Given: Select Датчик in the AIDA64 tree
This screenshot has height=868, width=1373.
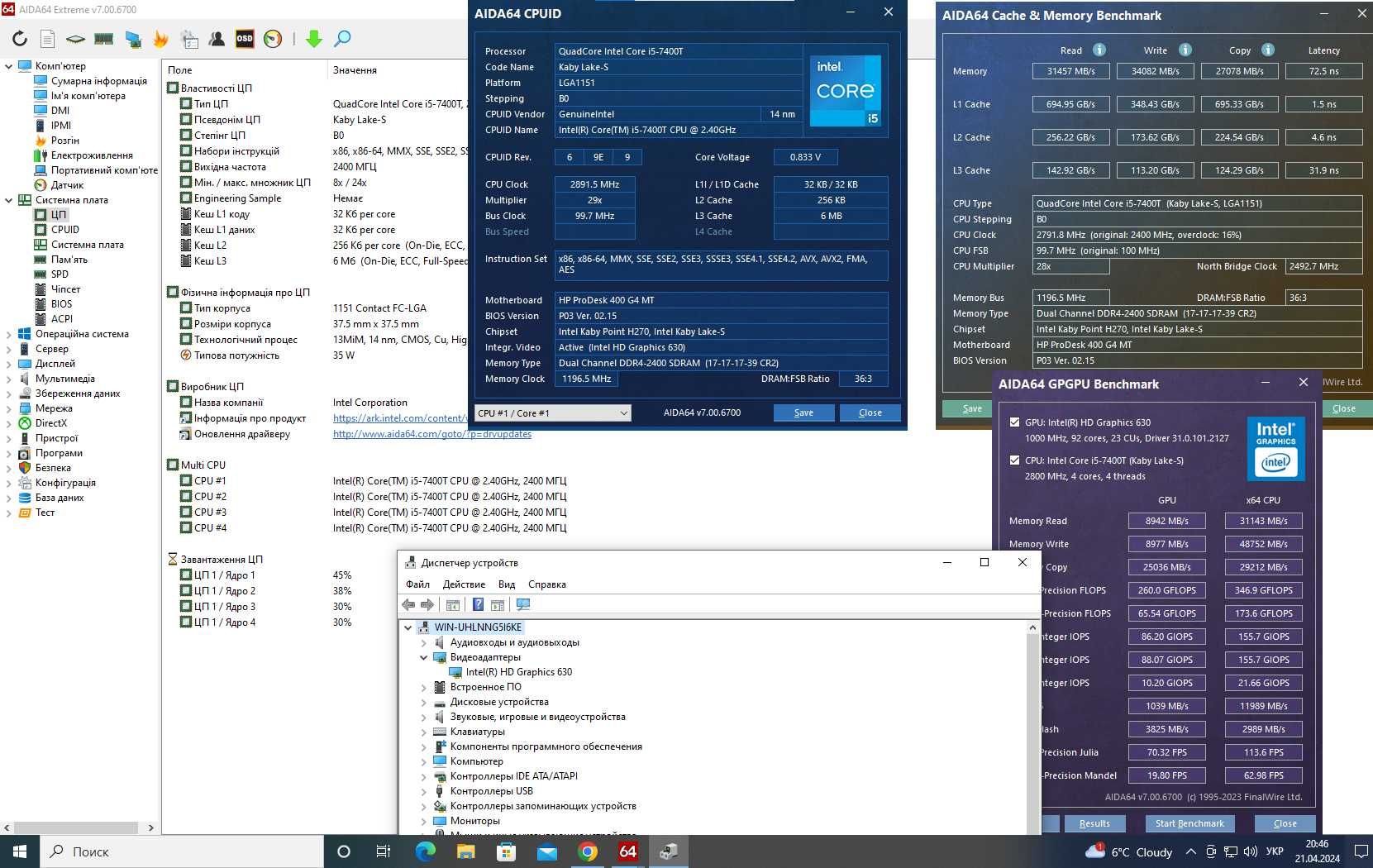Looking at the screenshot, I should (x=67, y=185).
